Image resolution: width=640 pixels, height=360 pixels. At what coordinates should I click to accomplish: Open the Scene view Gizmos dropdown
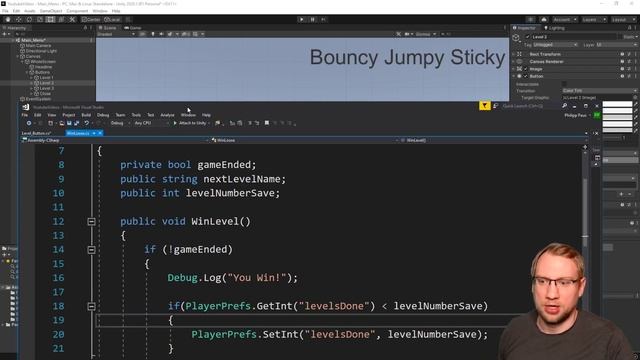point(426,34)
